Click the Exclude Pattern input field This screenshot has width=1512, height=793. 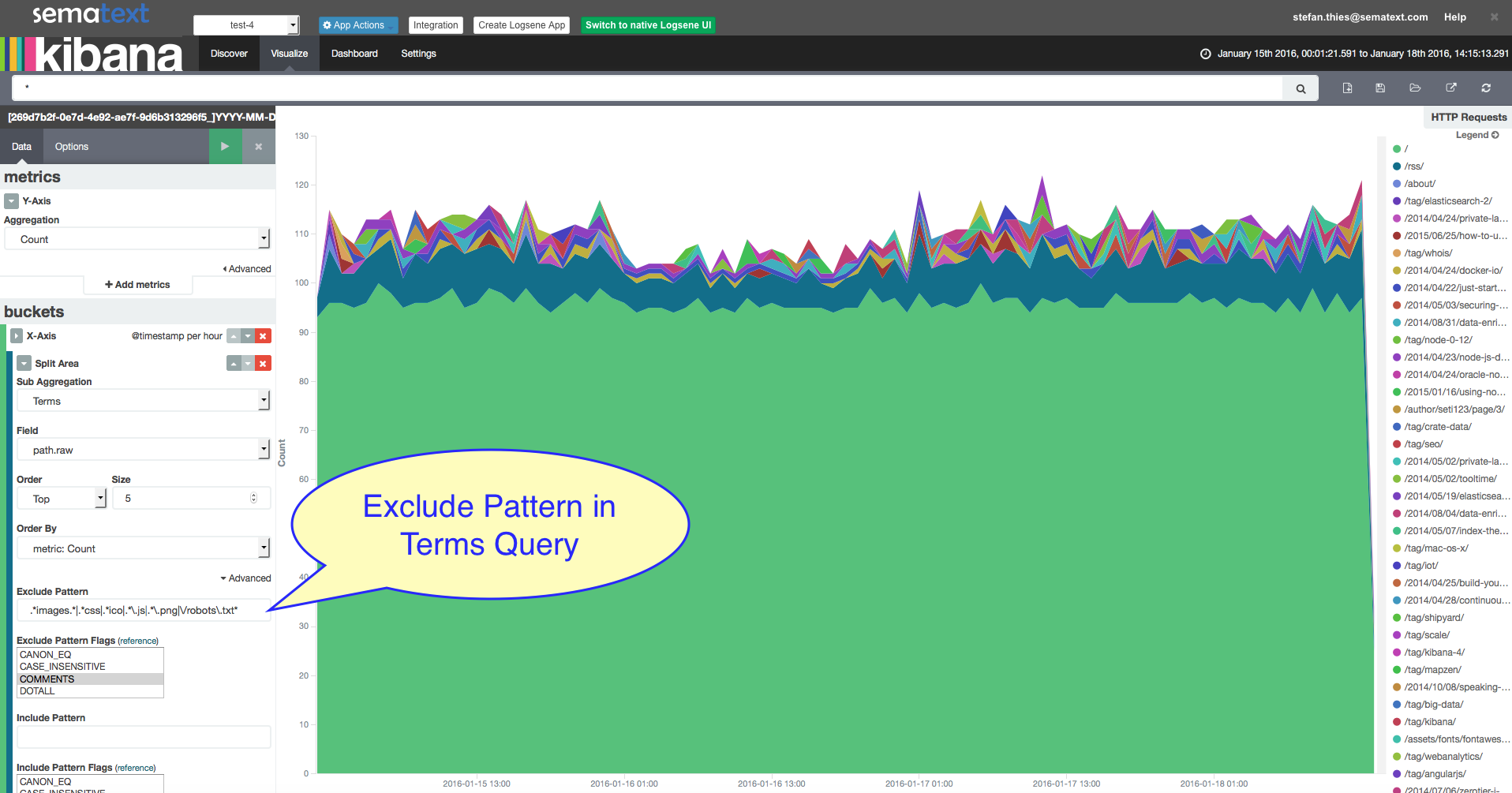[x=144, y=610]
